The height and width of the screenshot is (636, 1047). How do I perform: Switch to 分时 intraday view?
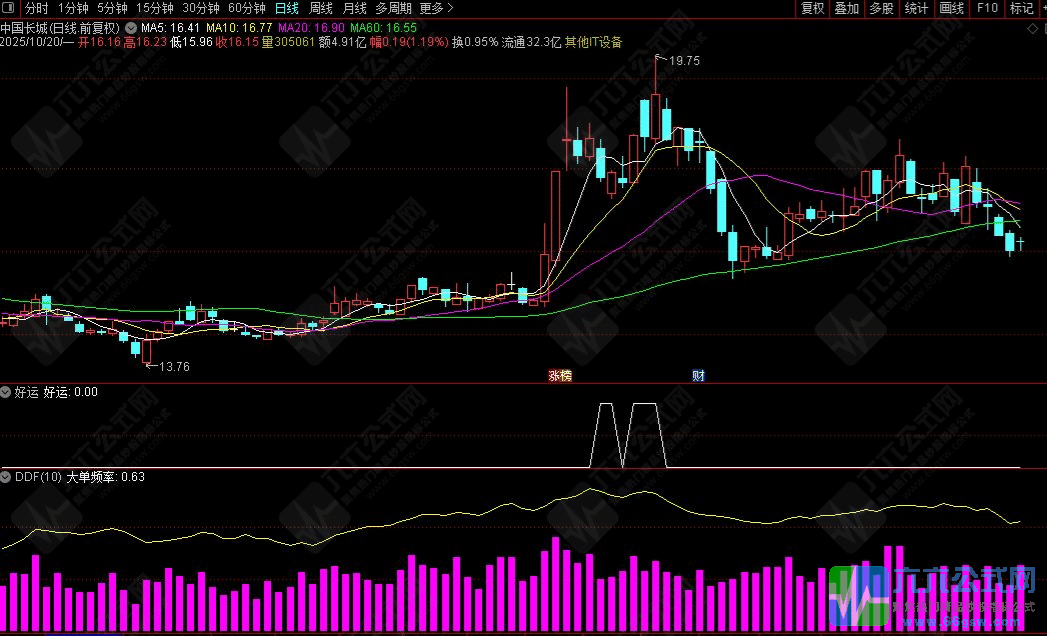(36, 8)
